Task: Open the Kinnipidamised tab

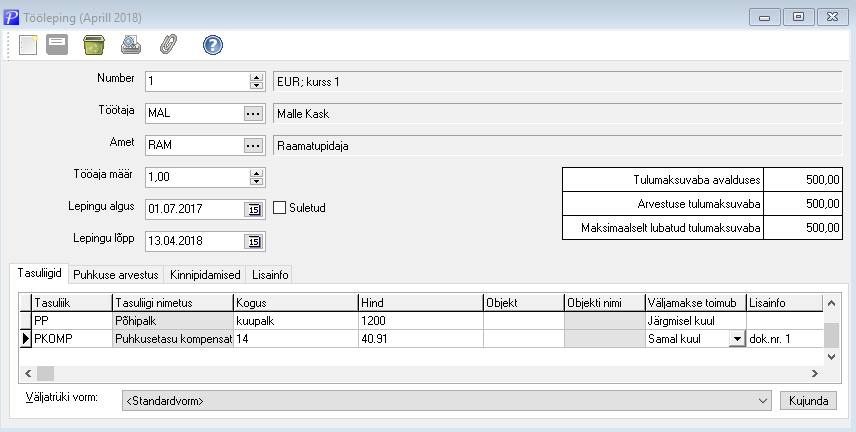Action: click(x=205, y=275)
